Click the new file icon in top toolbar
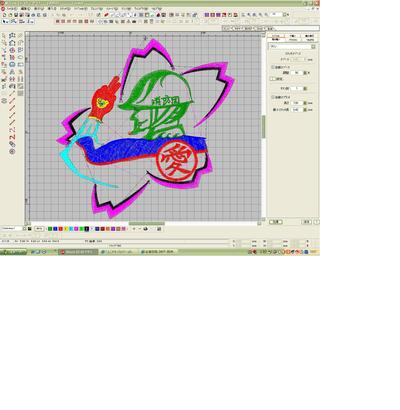The image size is (400, 410). pos(5,15)
